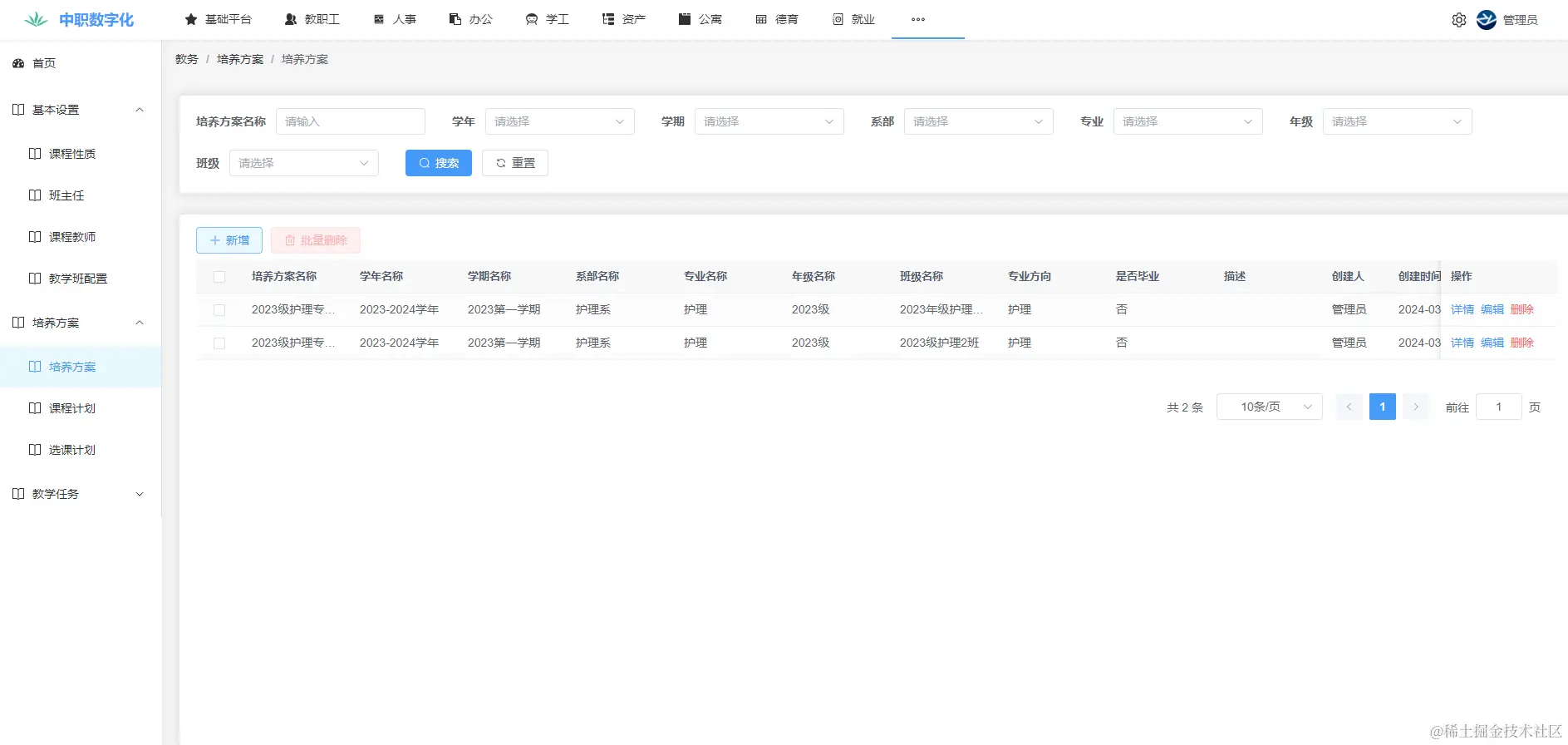
Task: Check the row with 2023级护理2班
Action: click(219, 343)
